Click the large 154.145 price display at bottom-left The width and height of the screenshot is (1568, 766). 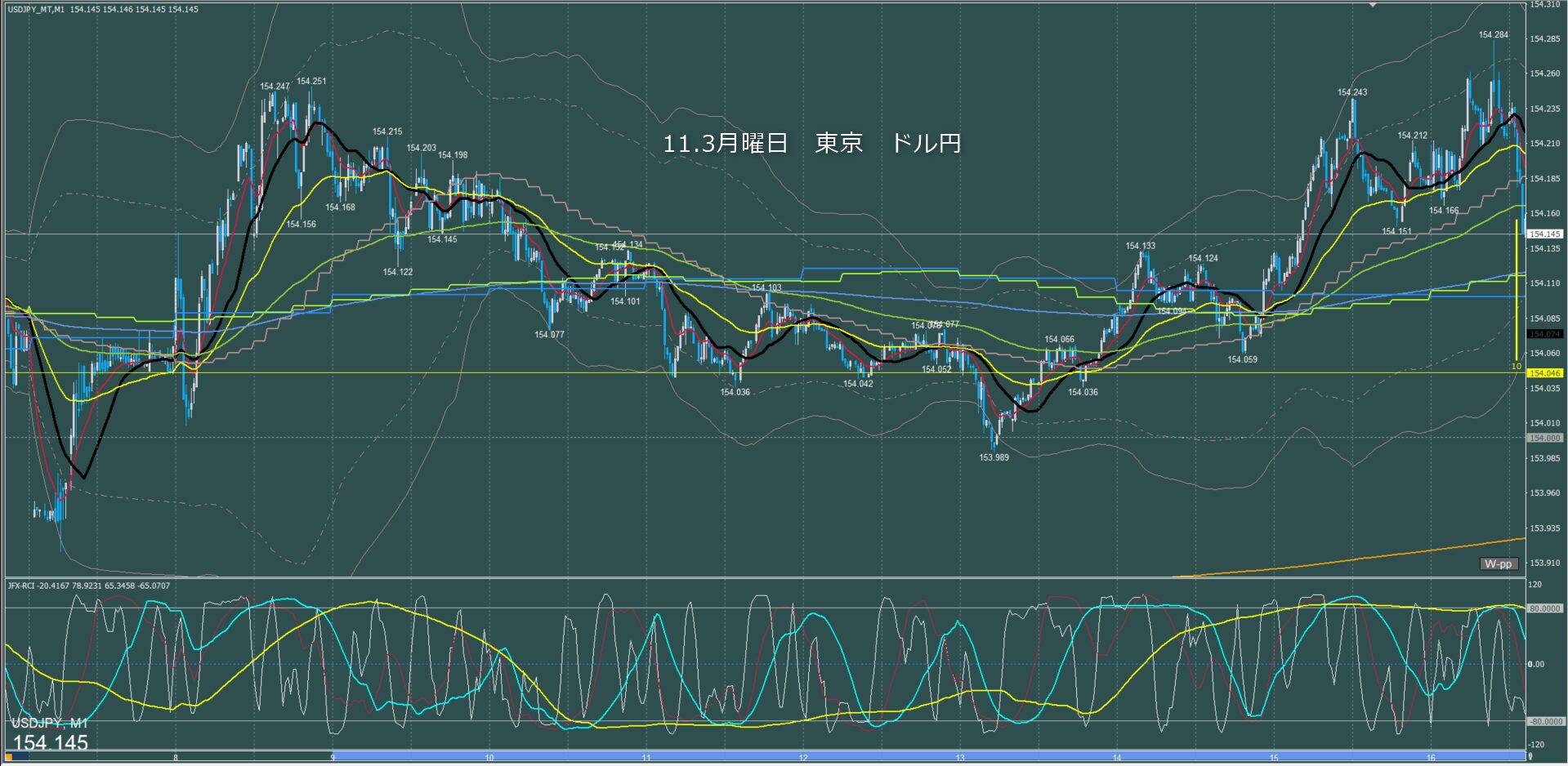pos(50,742)
